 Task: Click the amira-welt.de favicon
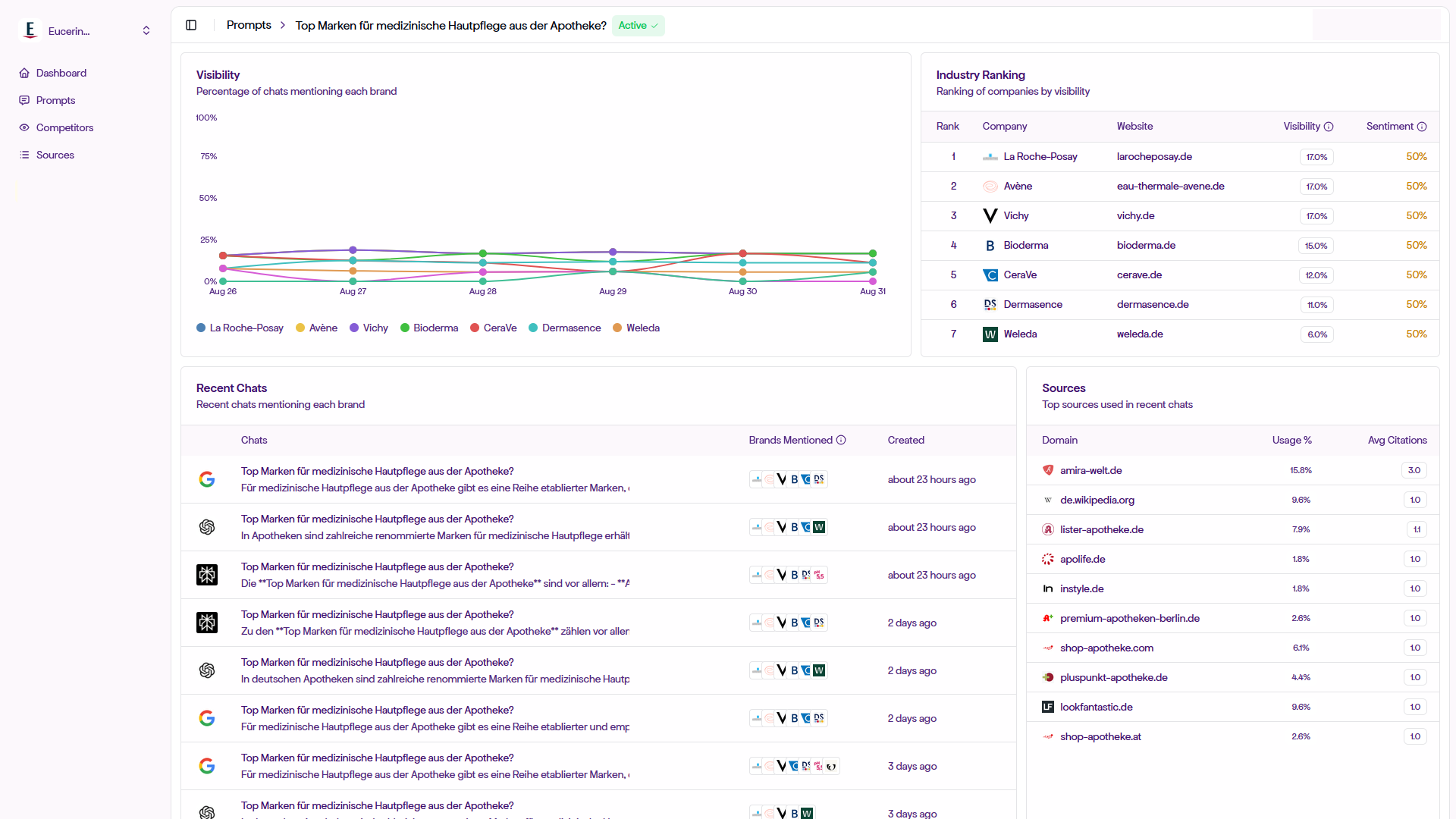[1048, 470]
